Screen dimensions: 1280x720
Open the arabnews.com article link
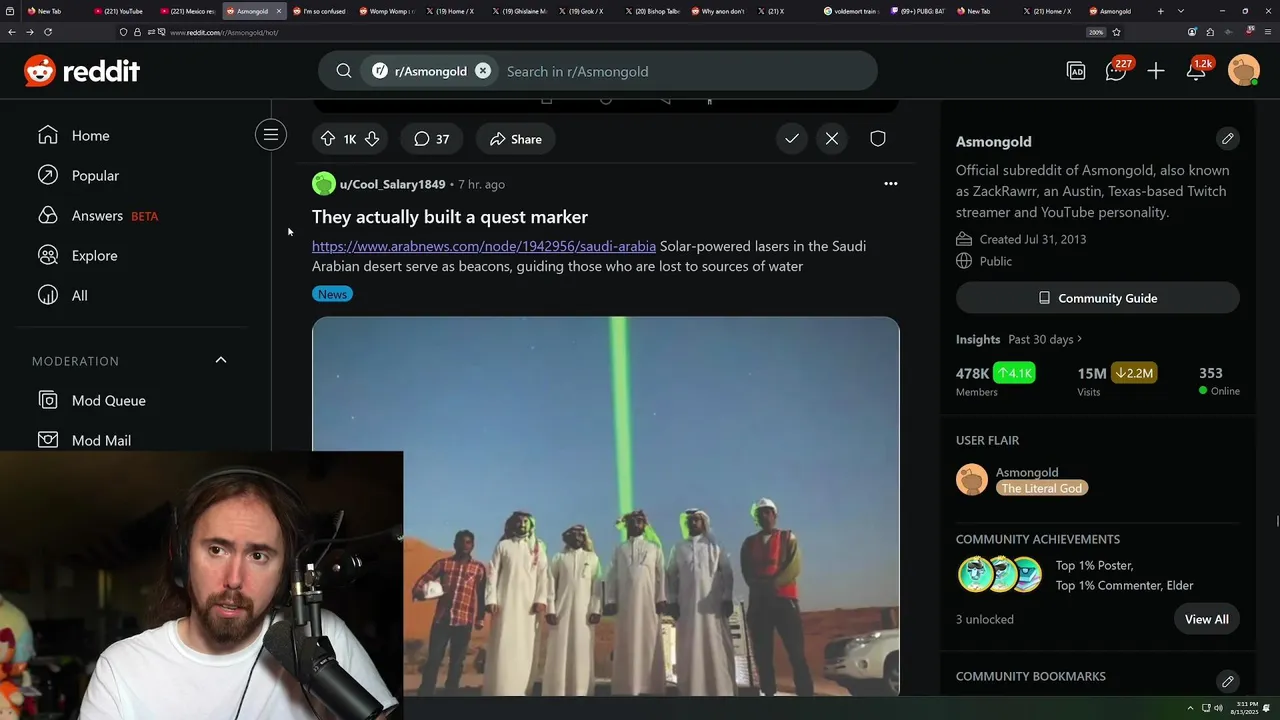484,246
